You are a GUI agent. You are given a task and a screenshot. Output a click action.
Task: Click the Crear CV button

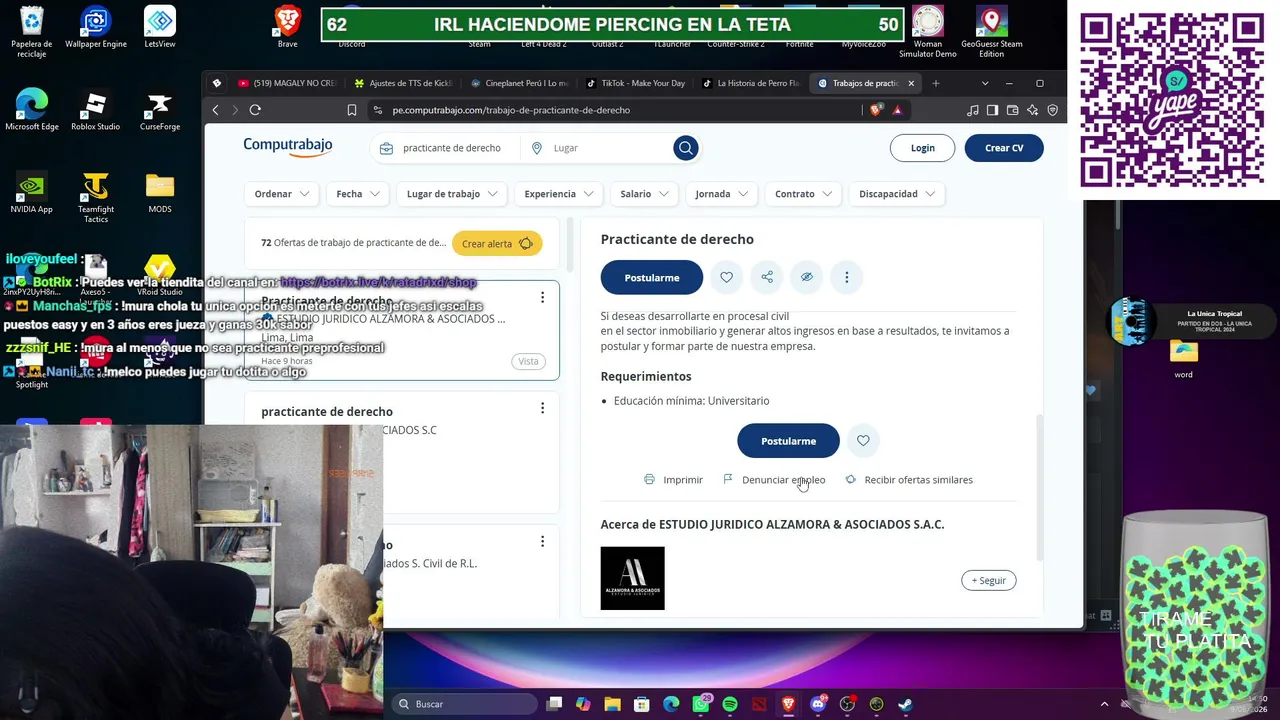[1004, 148]
